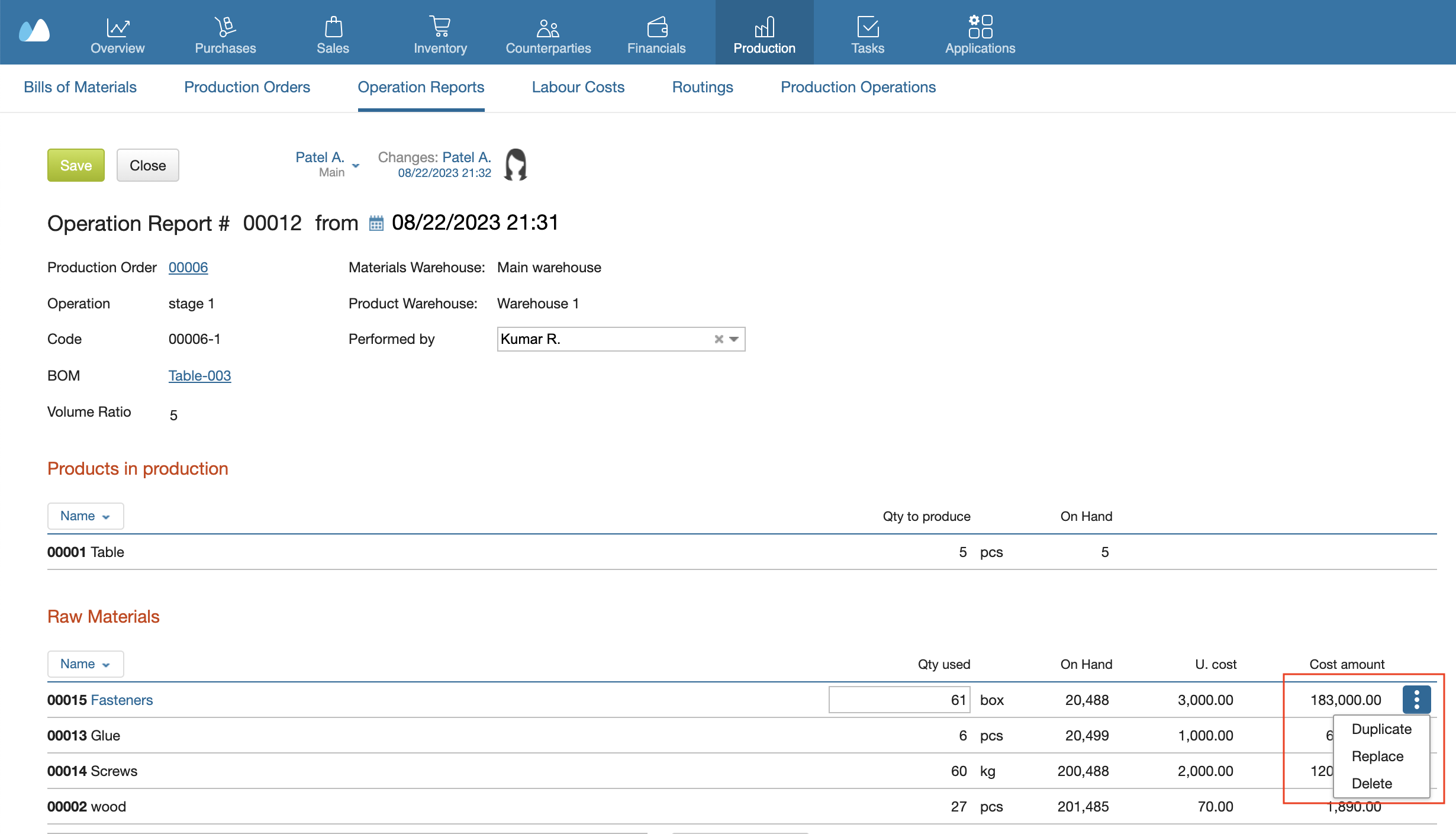Select the 00002 wood row
Image resolution: width=1456 pixels, height=834 pixels.
742,807
